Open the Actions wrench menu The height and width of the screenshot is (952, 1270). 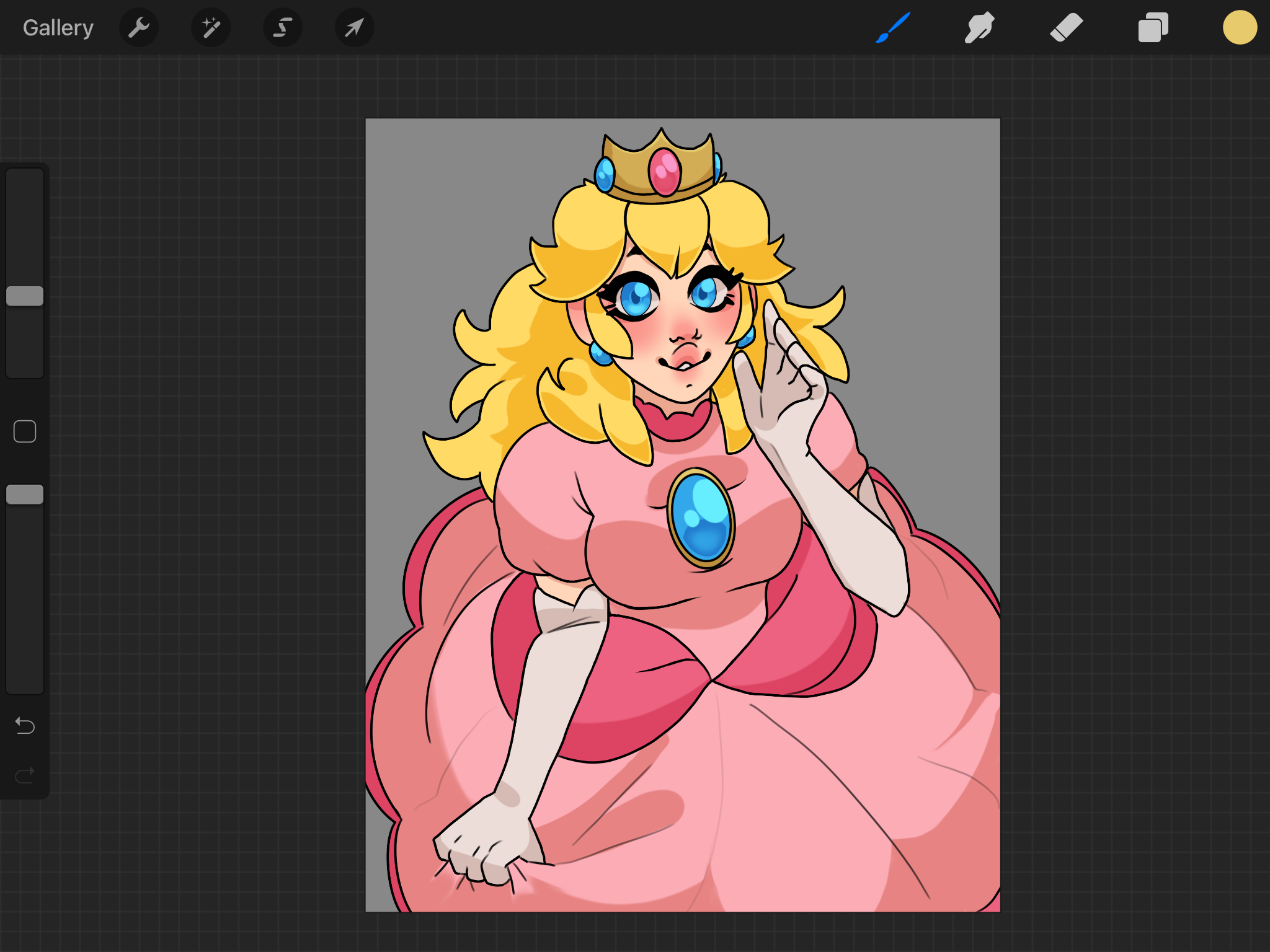[x=139, y=28]
